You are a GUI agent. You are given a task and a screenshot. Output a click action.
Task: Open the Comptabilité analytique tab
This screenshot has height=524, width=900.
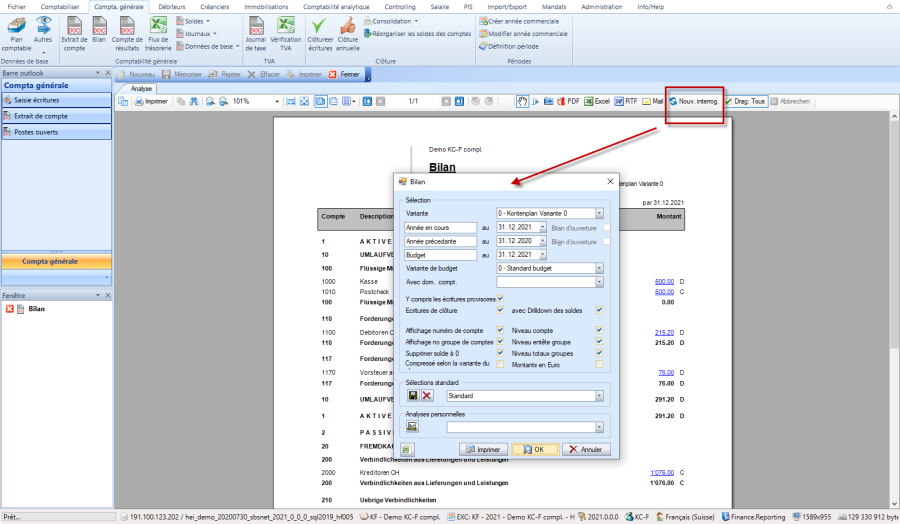click(x=334, y=6)
